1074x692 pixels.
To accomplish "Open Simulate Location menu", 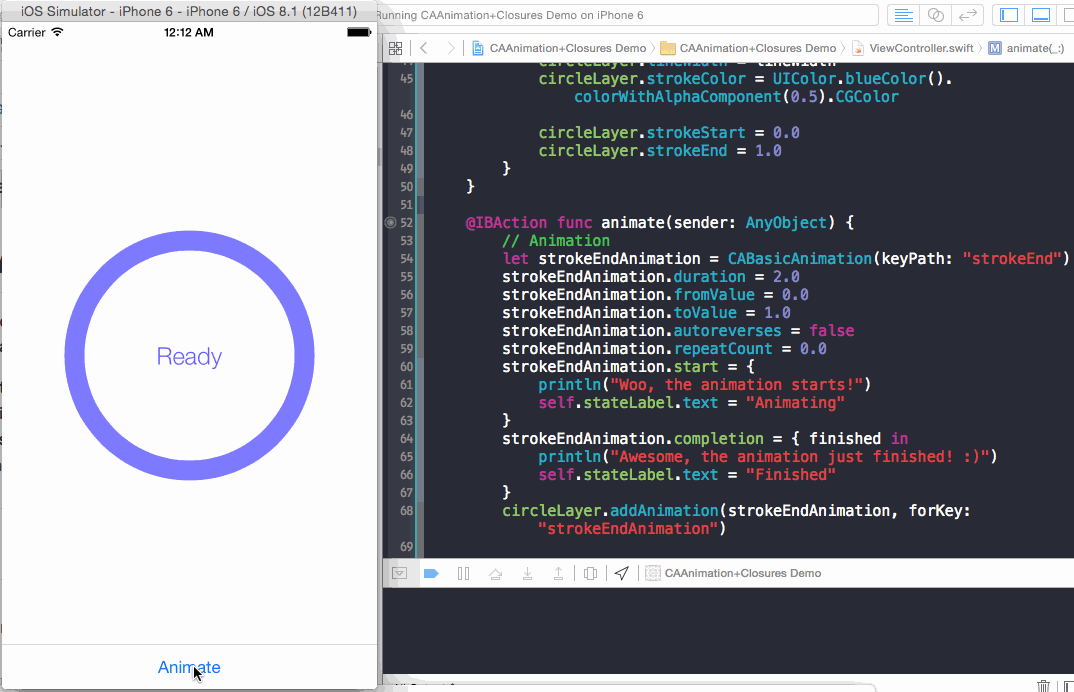I will click(621, 573).
